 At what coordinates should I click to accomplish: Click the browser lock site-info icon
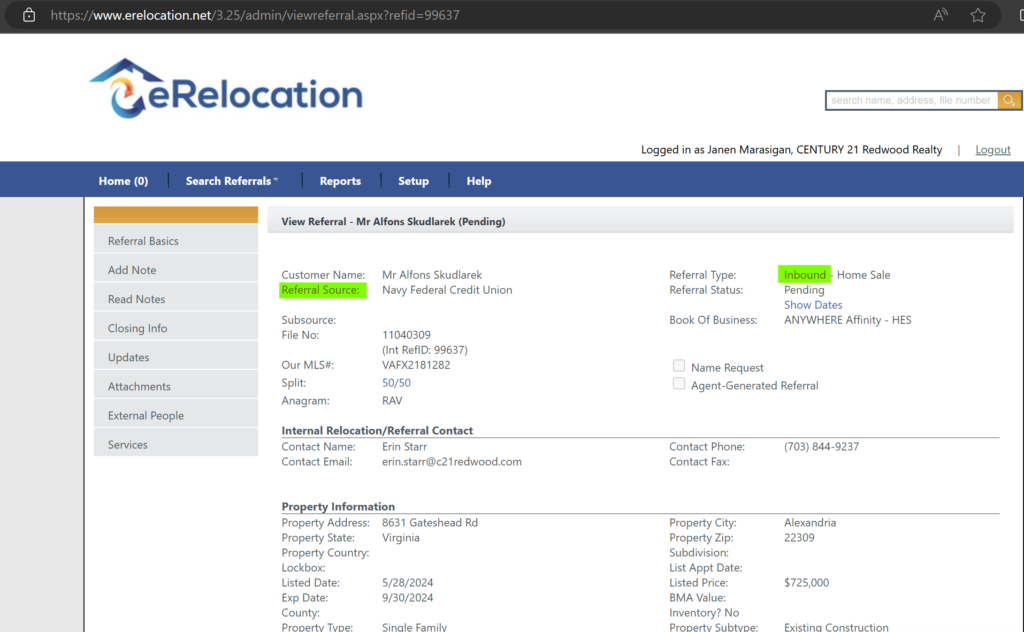[x=29, y=15]
